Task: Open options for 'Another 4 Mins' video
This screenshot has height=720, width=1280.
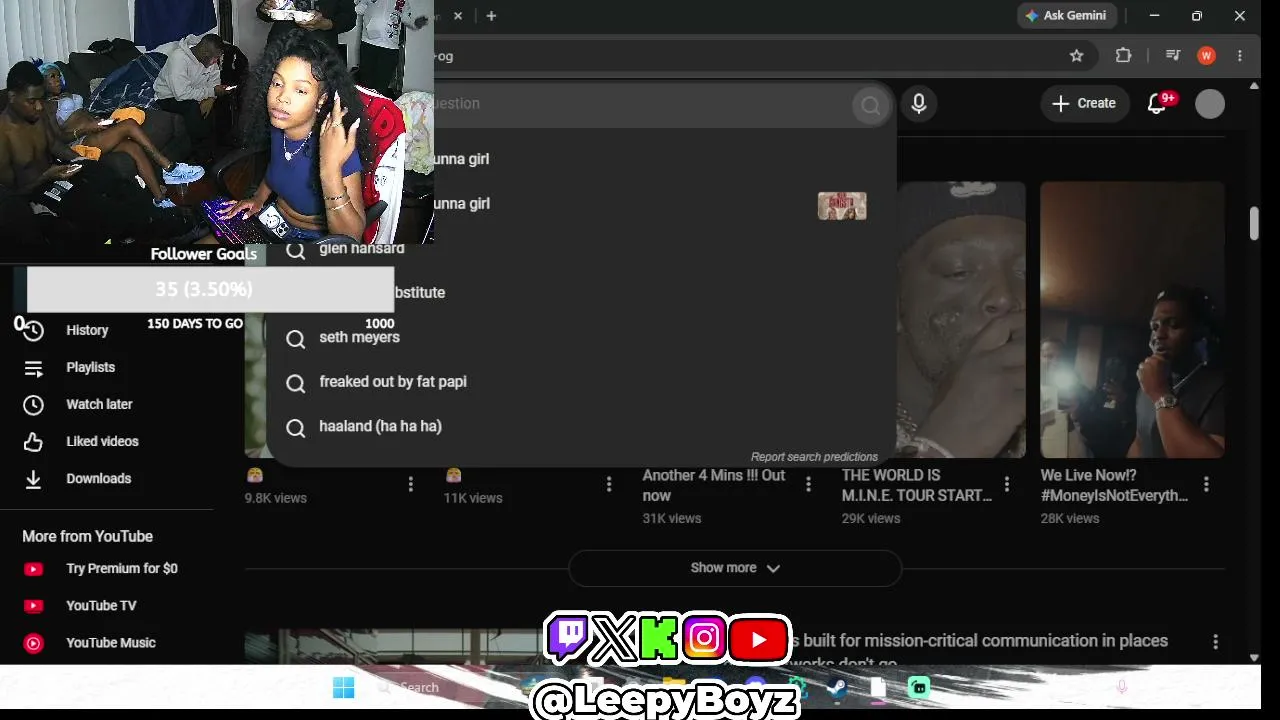Action: [x=808, y=484]
